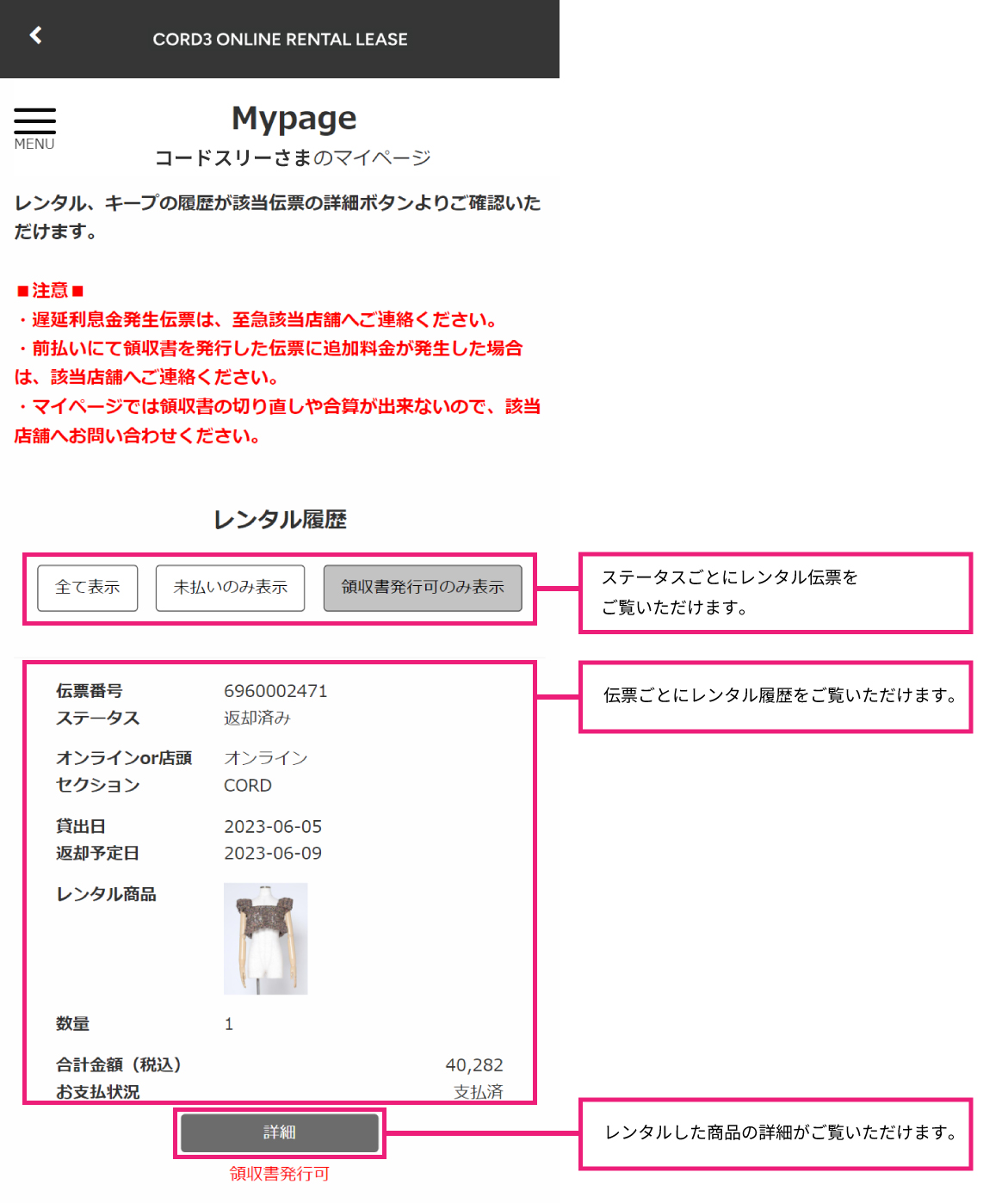Click the red 領収書発行可 label
1008x1203 pixels.
280,1174
